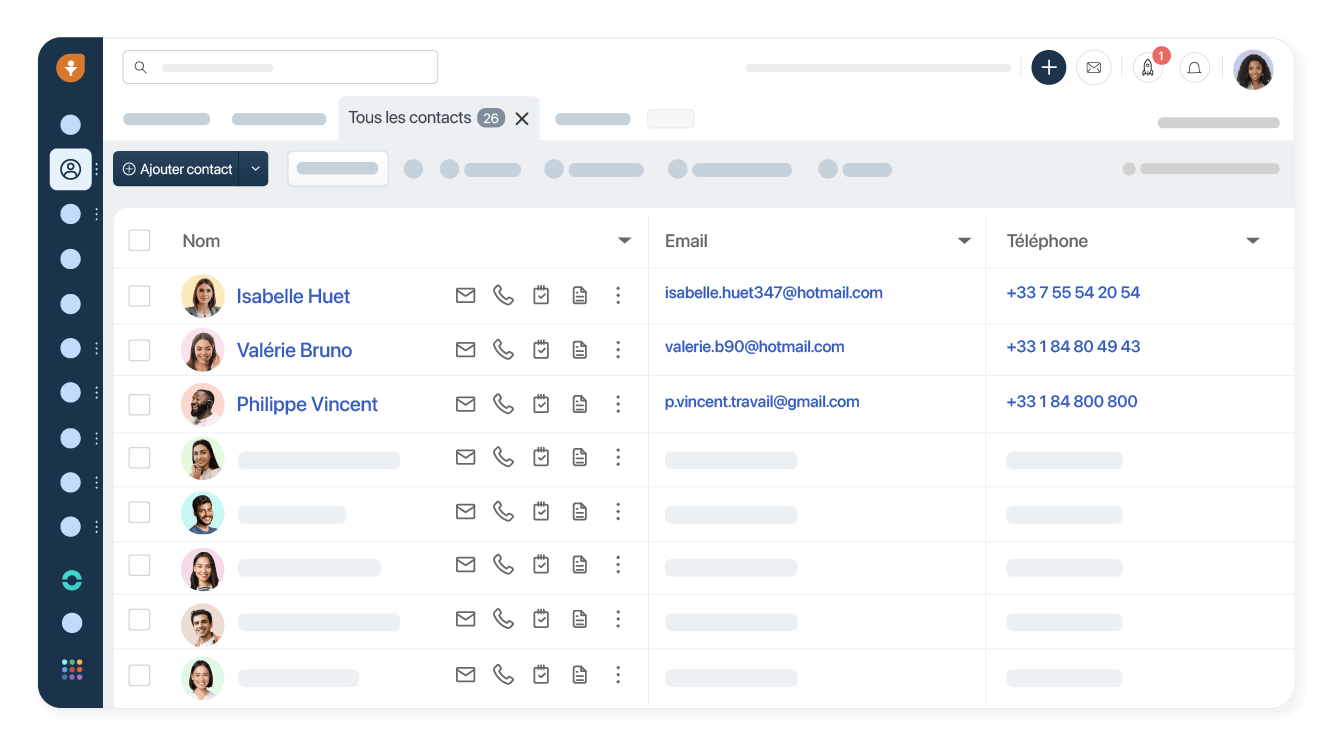The width and height of the screenshot is (1332, 746).
Task: Open the Email column sort dropdown
Action: pos(964,241)
